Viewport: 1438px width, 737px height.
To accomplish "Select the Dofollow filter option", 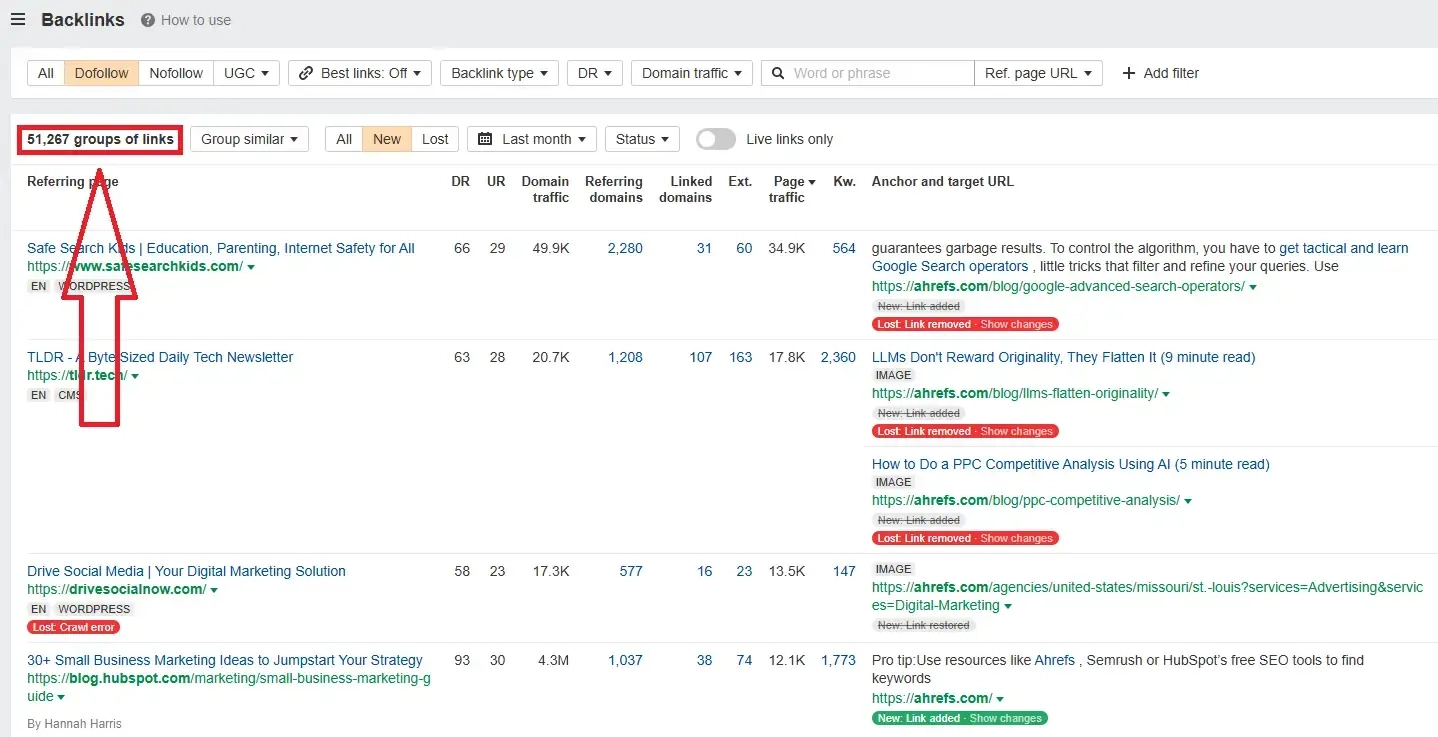I will click(x=101, y=73).
